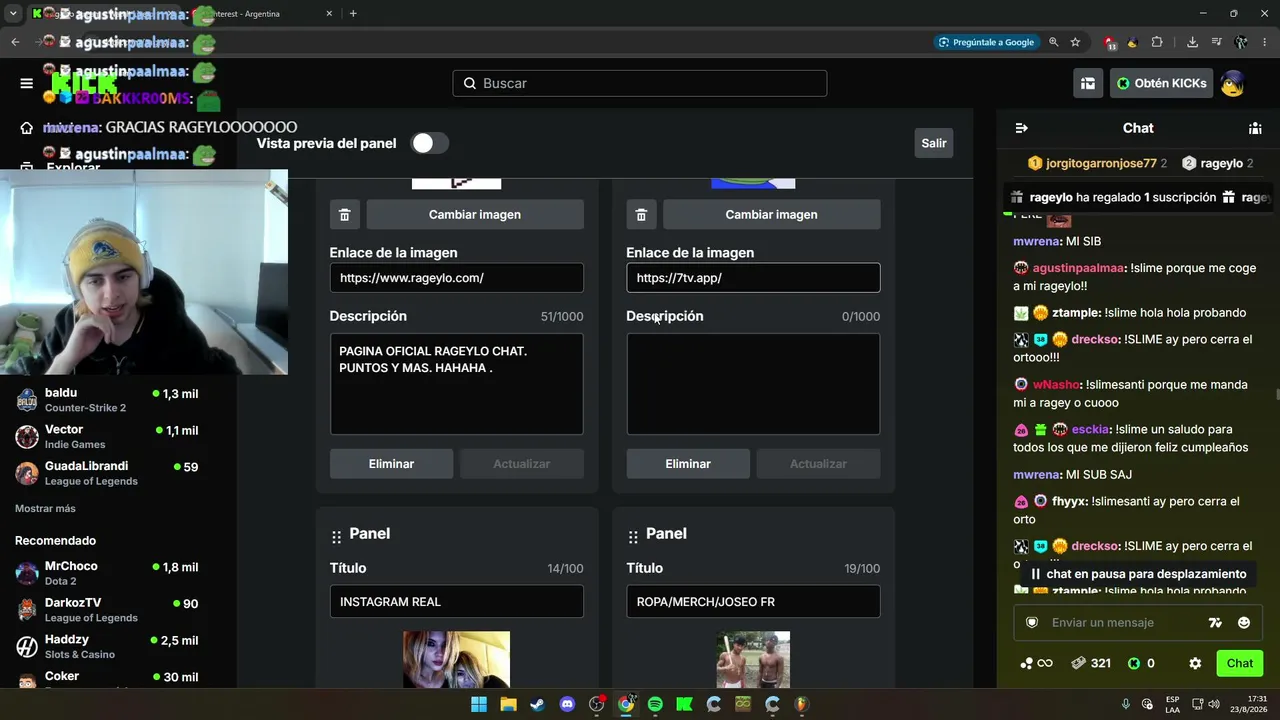Open the browser extensions puzzle icon
The width and height of the screenshot is (1280, 720).
click(x=1157, y=42)
